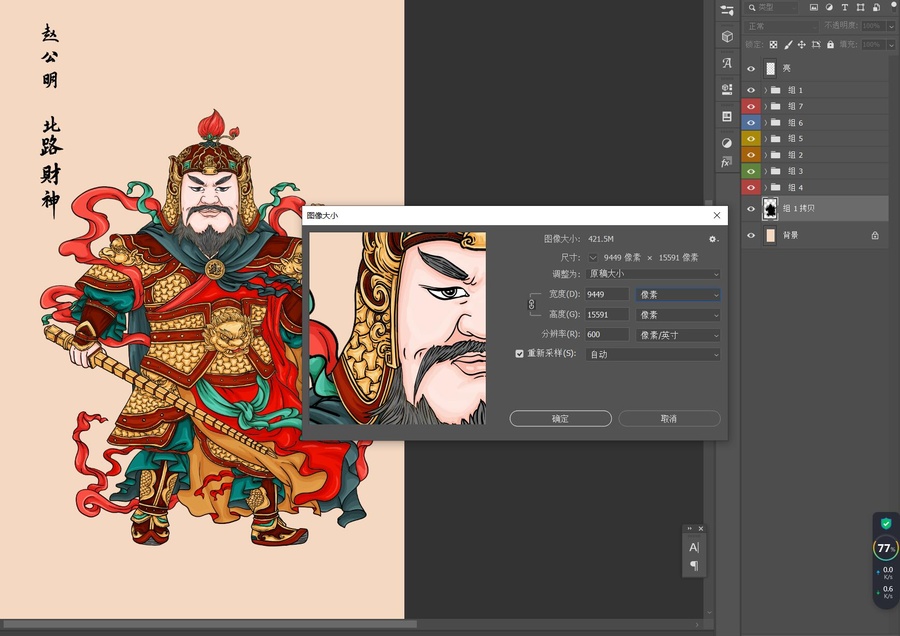Viewport: 900px width, 636px height.
Task: Filter layers by pixel layers icon
Action: point(814,7)
